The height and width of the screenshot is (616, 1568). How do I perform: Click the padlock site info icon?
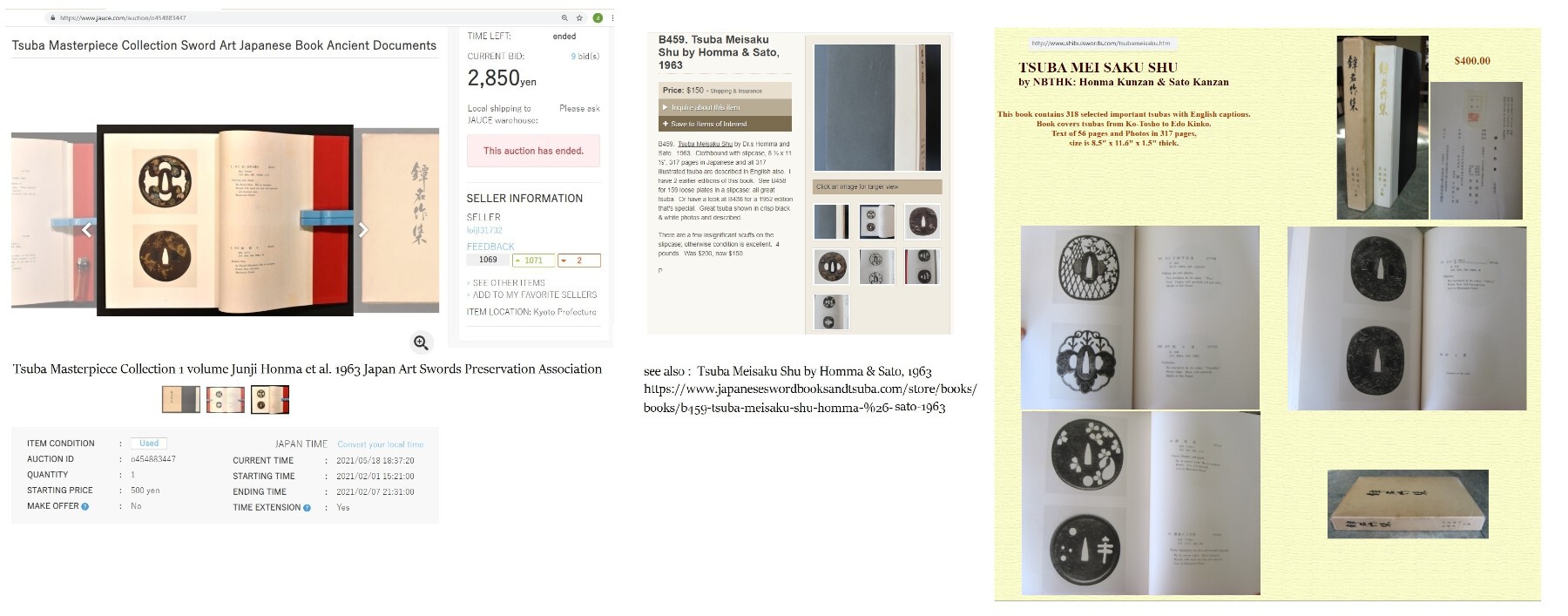(53, 17)
